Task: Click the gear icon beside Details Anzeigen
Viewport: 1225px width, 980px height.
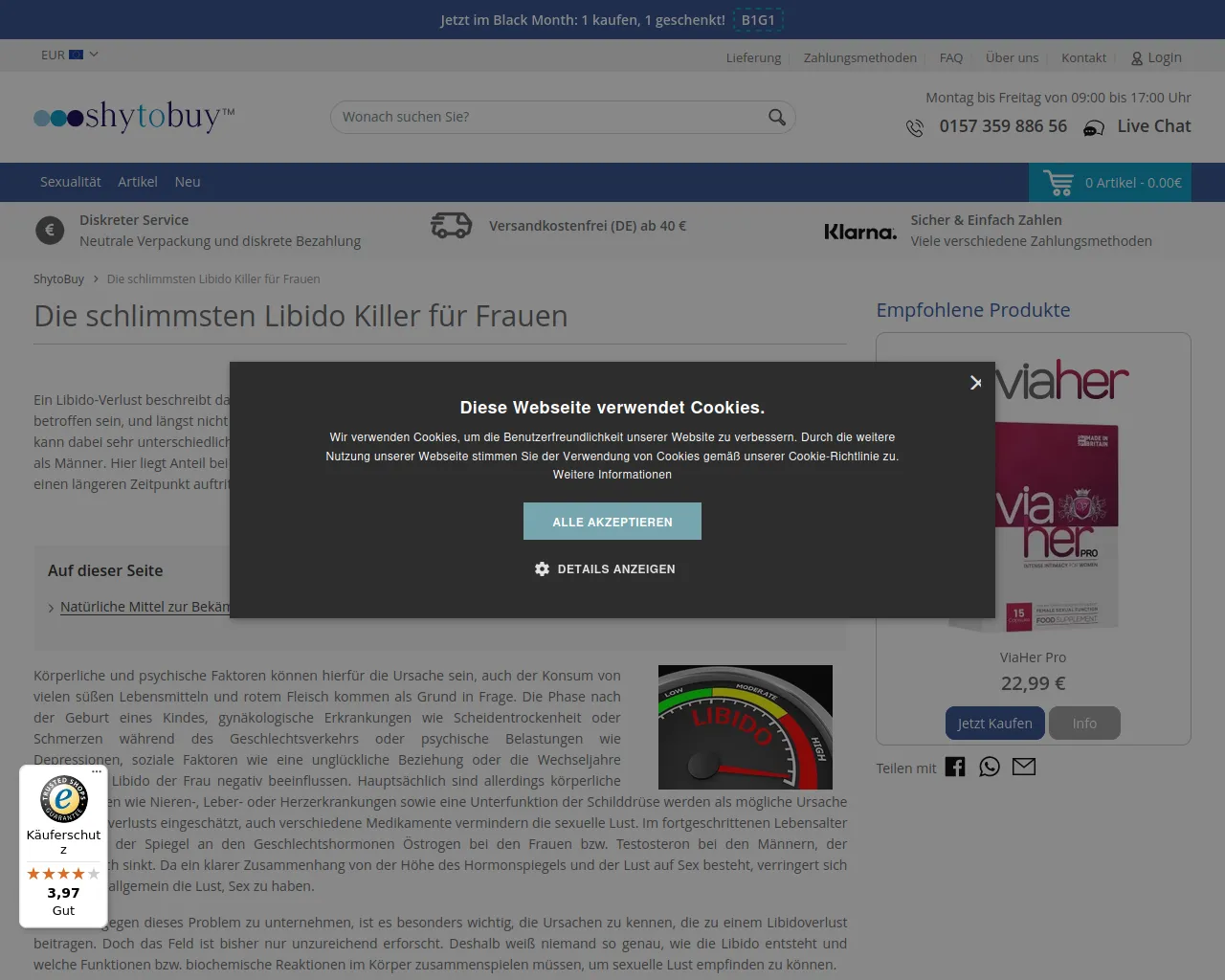Action: tap(542, 568)
